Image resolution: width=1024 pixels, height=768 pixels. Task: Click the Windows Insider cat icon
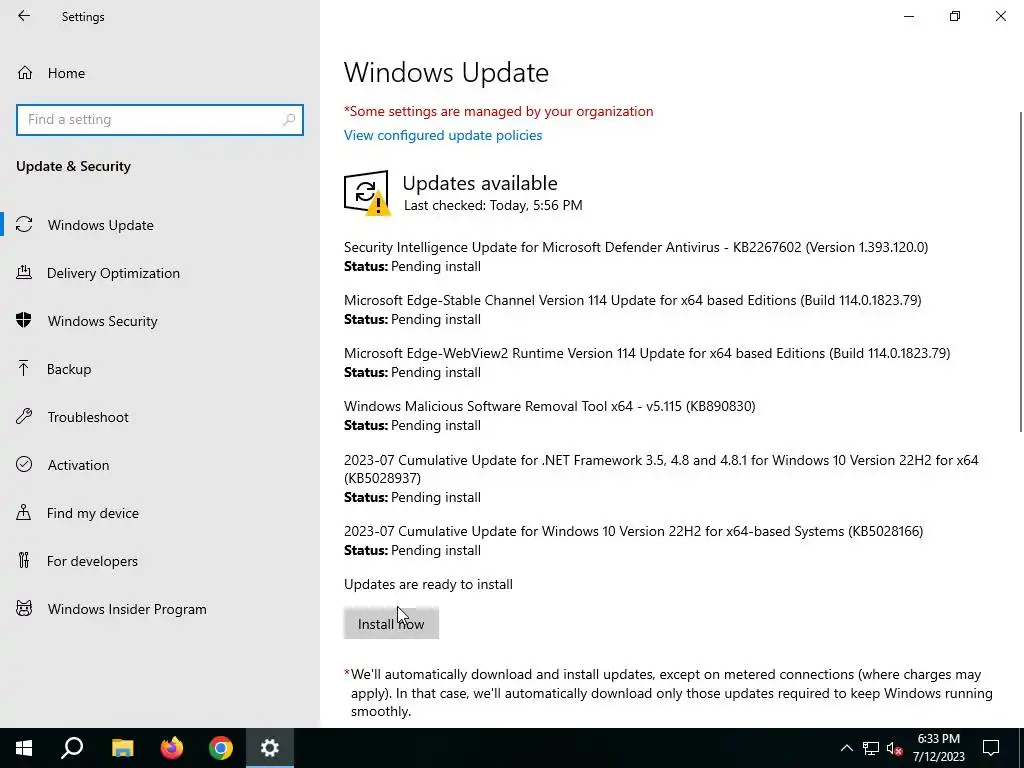coord(24,609)
